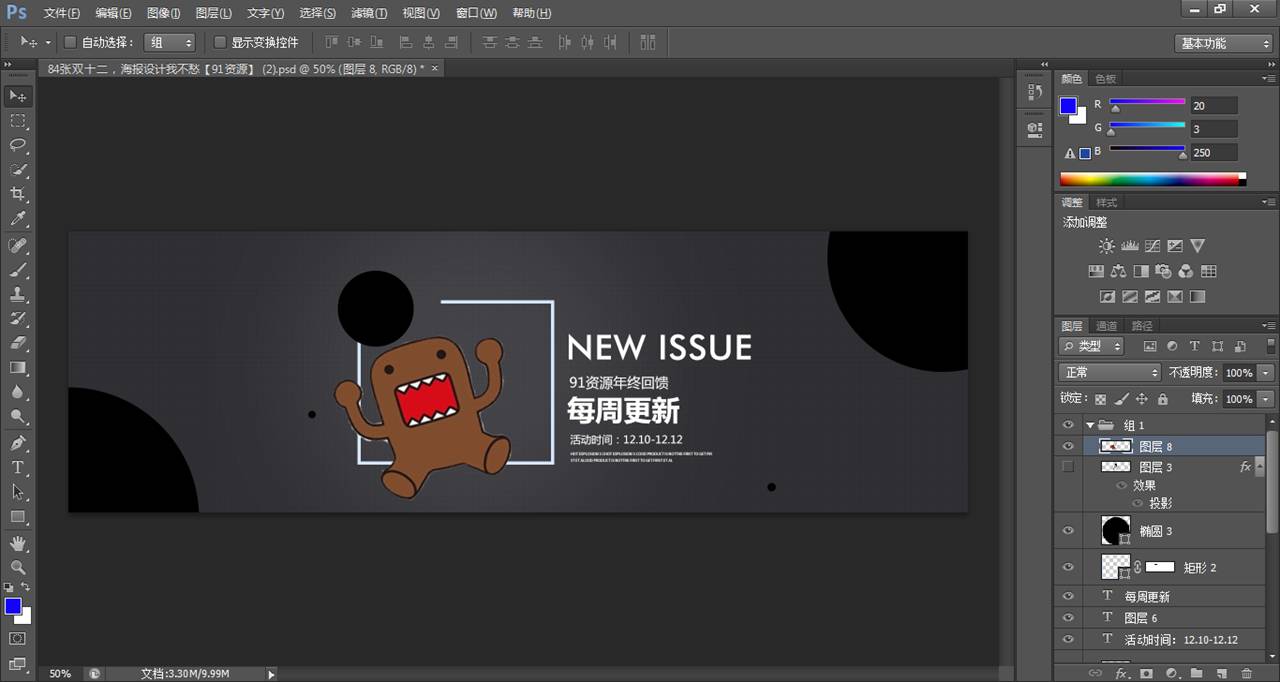Open the 文件(F) menu
Screen dimensions: 1280x682
[62, 13]
